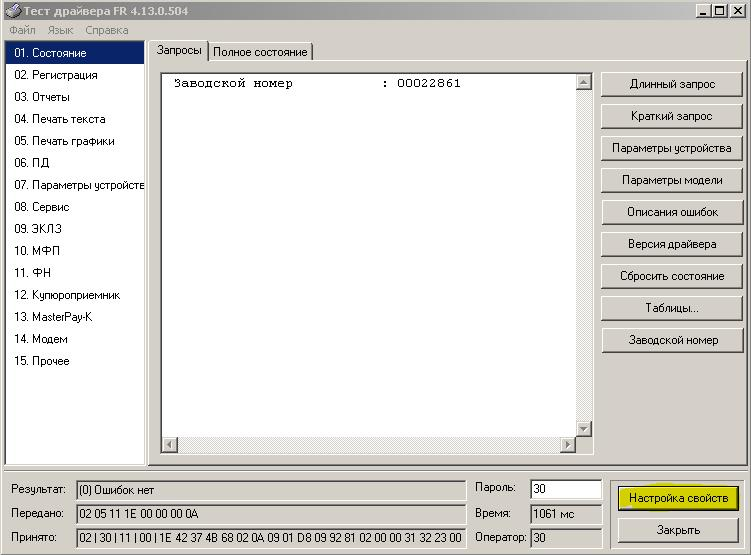Open Таблицы... dialog
The width and height of the screenshot is (751, 555).
[672, 308]
